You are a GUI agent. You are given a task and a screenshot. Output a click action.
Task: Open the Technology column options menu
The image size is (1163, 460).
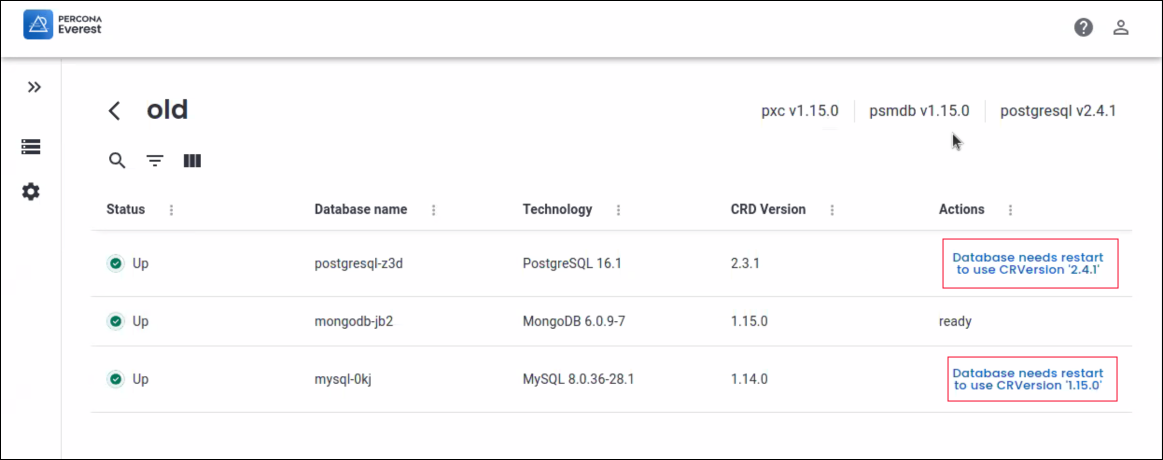[x=618, y=210]
